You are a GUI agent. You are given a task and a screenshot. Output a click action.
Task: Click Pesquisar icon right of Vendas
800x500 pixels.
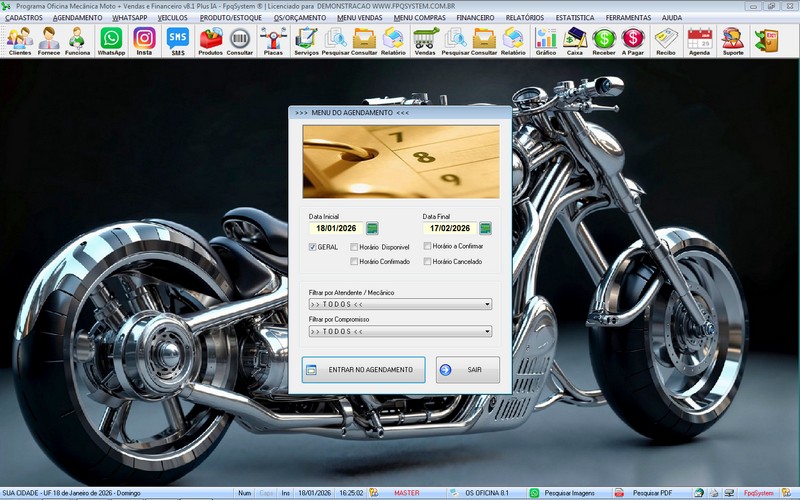(x=455, y=41)
